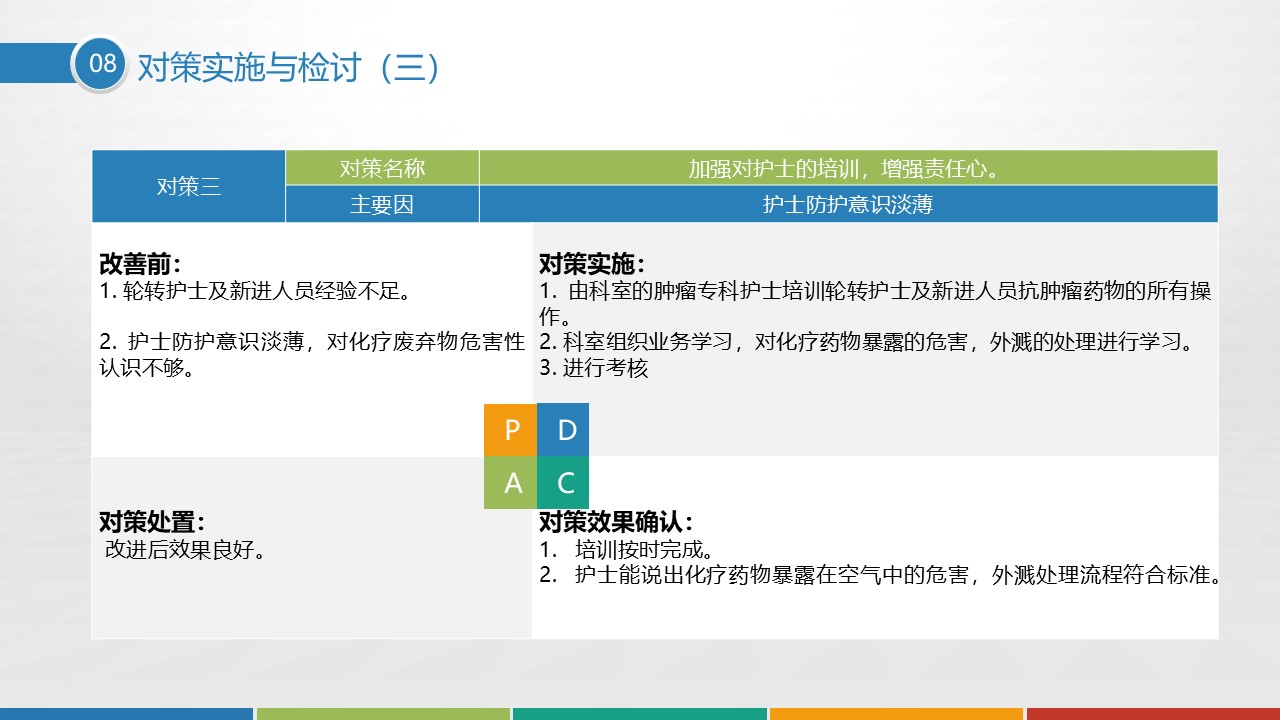1280x720 pixels.
Task: Click the line 培训按时完成。
Action: [x=627, y=550]
